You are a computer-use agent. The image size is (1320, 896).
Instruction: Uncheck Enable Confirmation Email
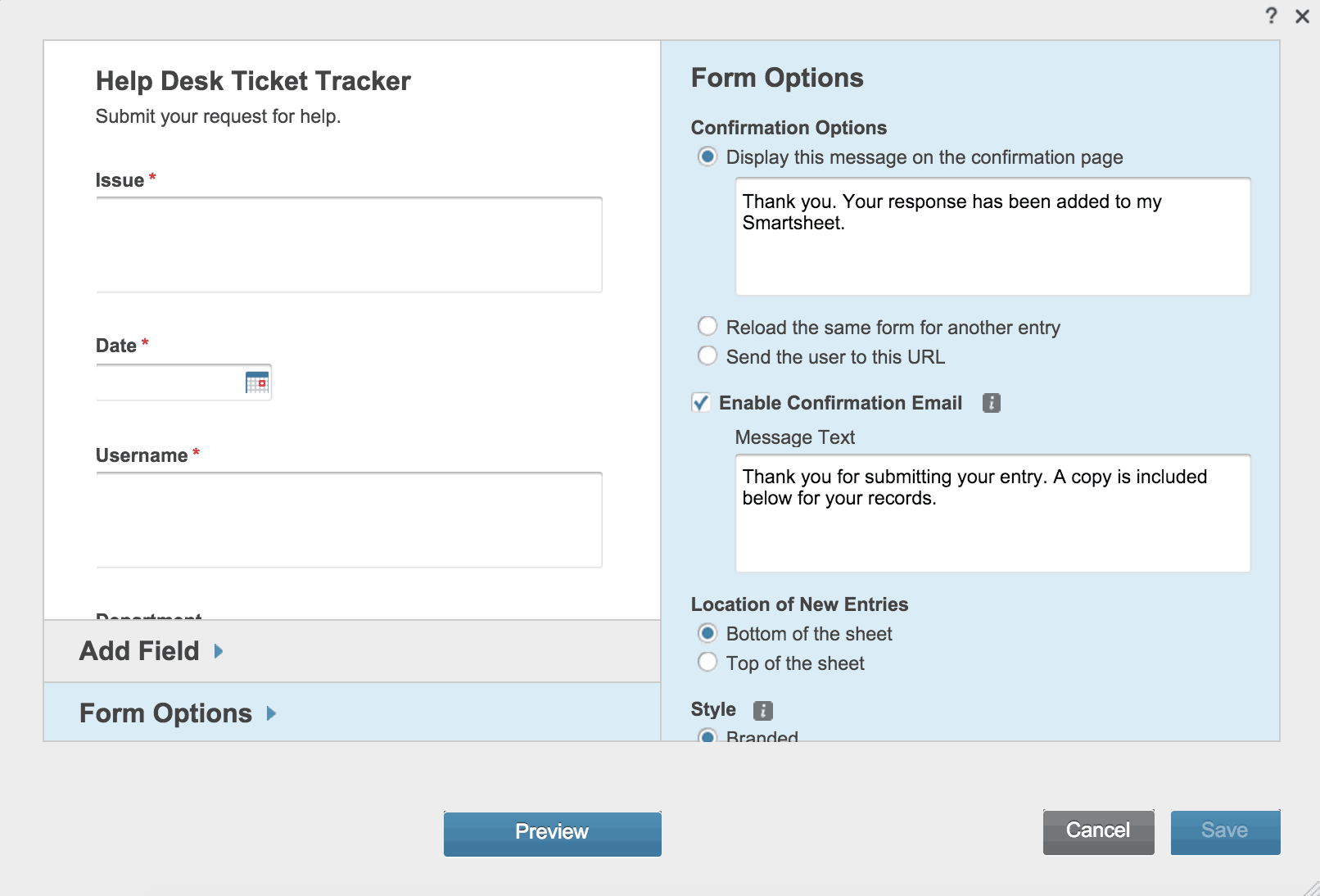(x=701, y=402)
